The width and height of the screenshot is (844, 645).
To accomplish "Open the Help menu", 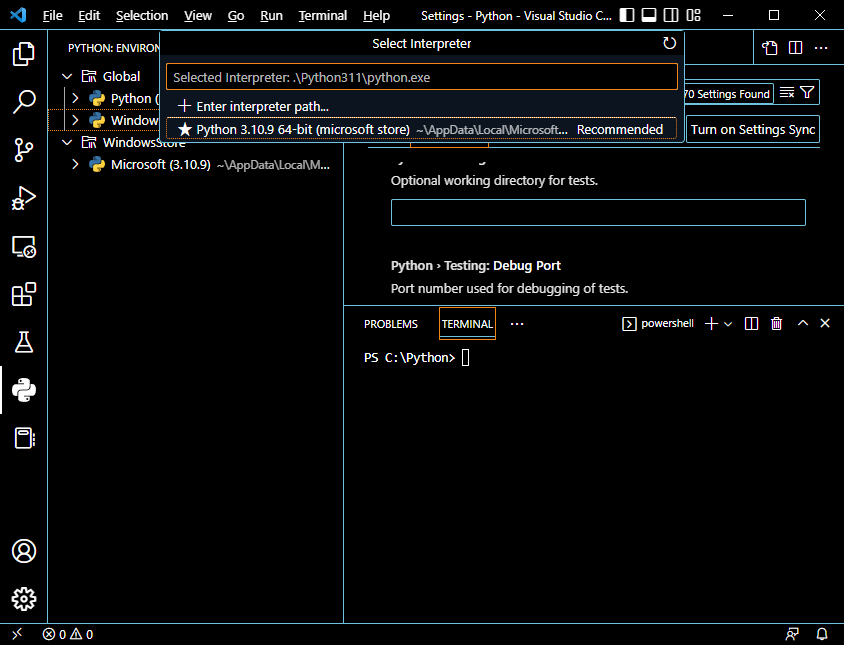I will coord(376,16).
